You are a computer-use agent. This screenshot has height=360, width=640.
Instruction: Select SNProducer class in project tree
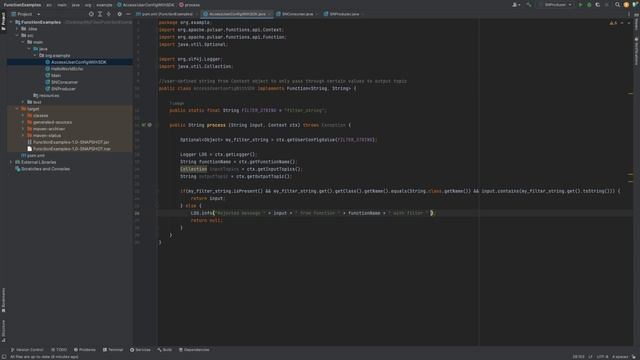pos(63,89)
